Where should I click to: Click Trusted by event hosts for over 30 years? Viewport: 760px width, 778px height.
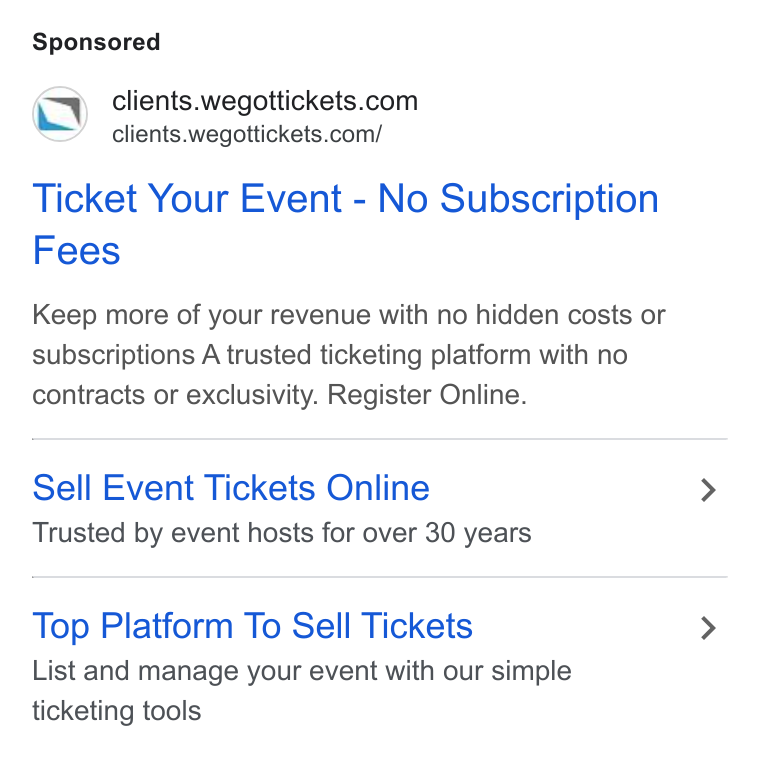point(282,534)
